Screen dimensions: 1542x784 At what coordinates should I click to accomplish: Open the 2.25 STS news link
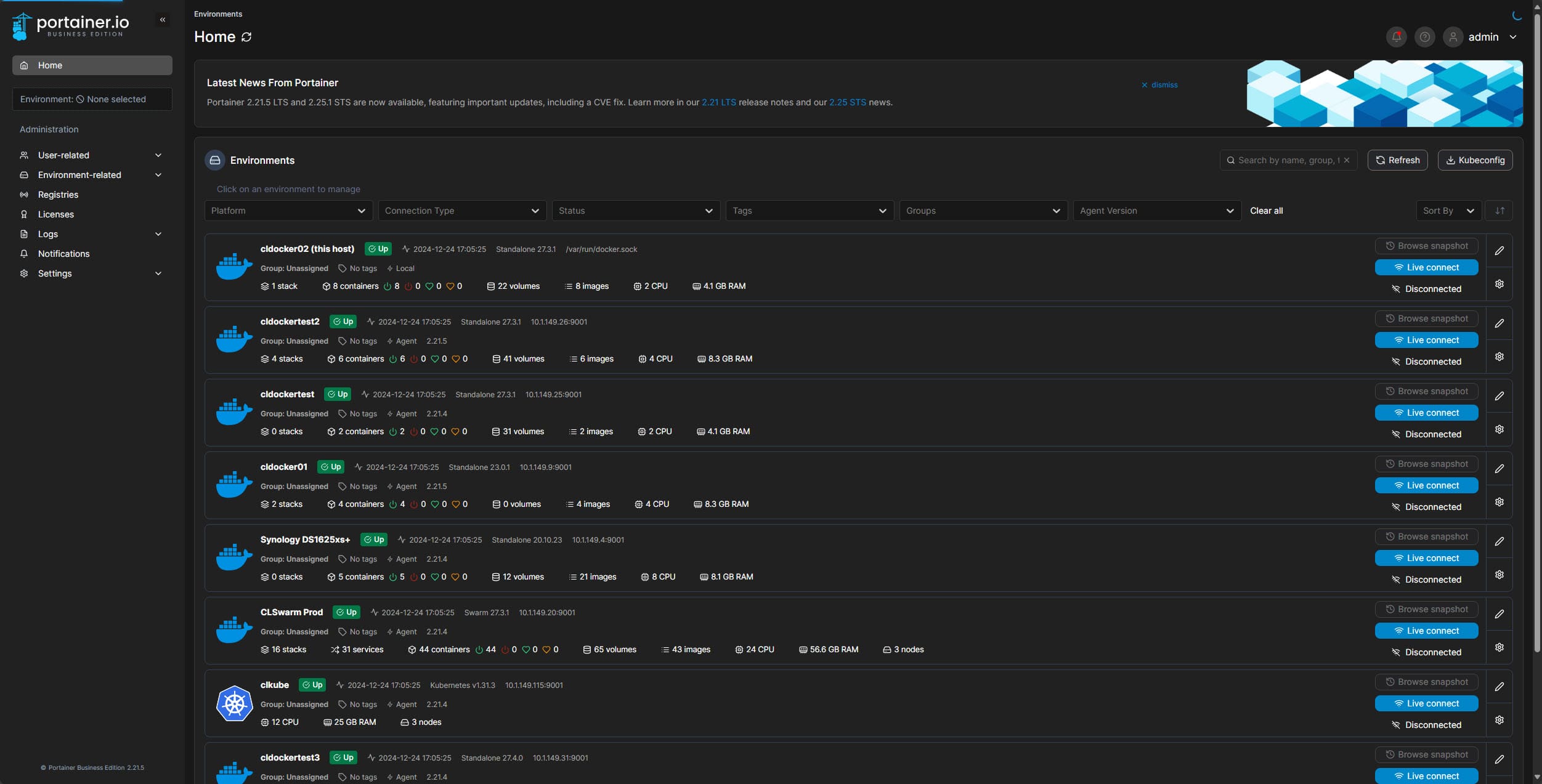click(x=848, y=102)
